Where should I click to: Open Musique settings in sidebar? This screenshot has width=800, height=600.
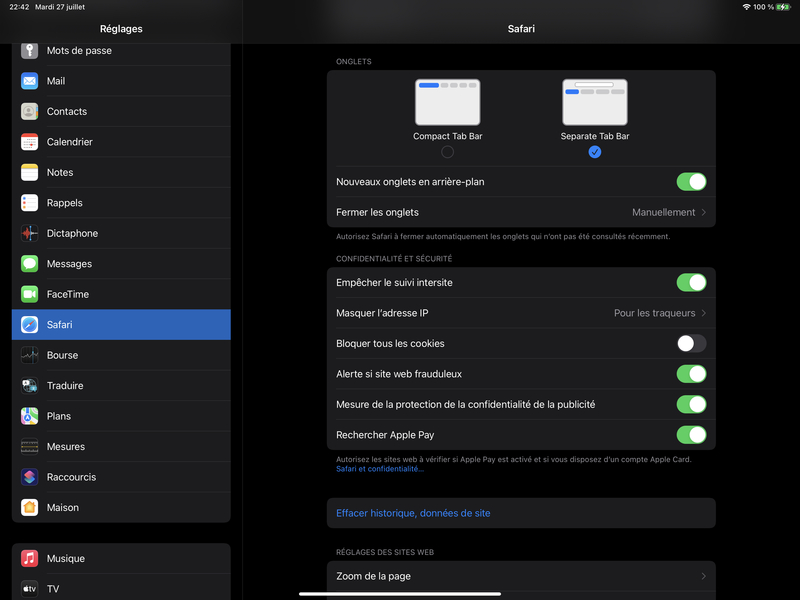[x=121, y=559]
